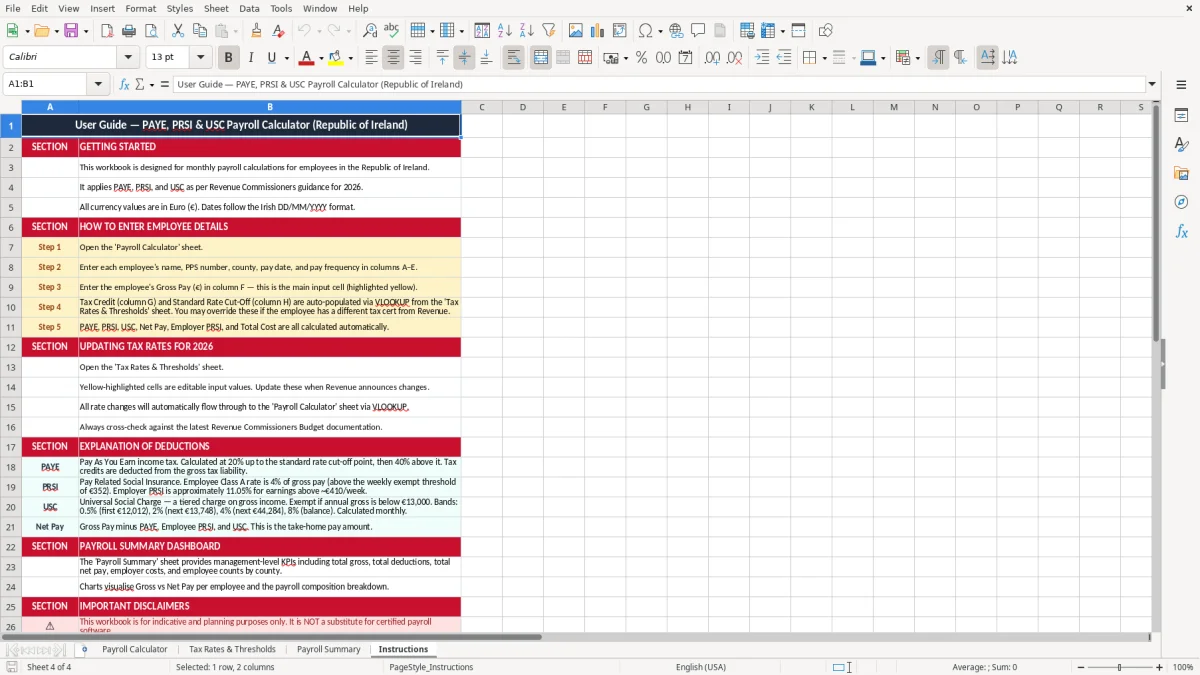Click the Print icon

[127, 31]
